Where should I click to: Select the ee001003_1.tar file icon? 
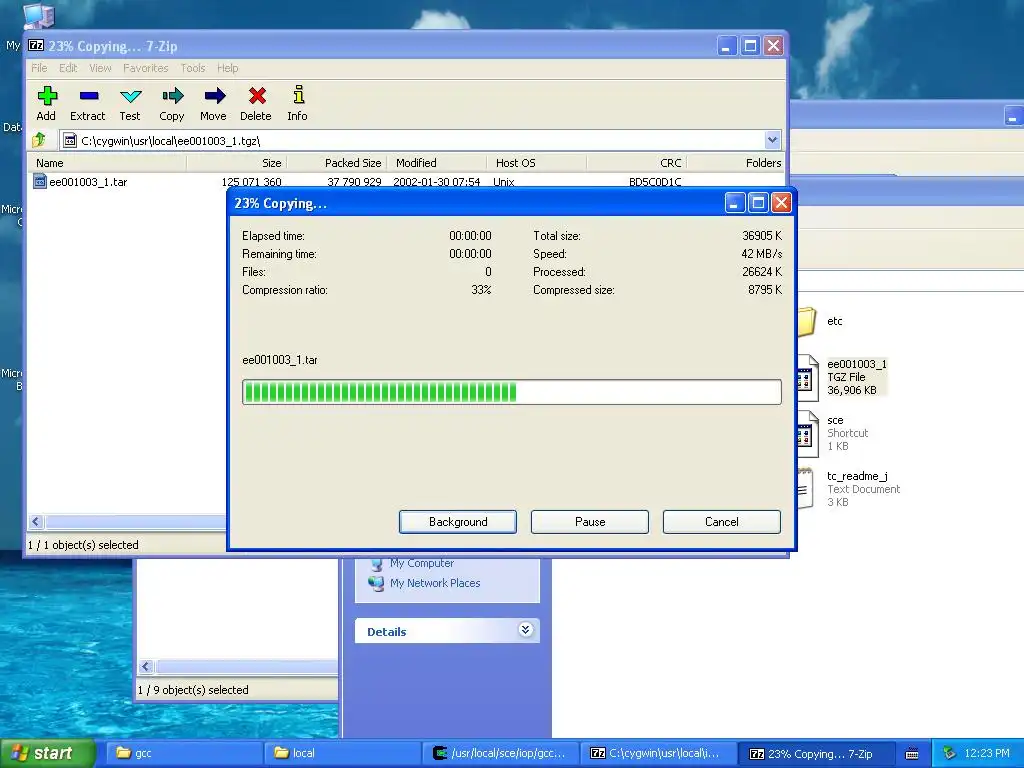tap(40, 182)
